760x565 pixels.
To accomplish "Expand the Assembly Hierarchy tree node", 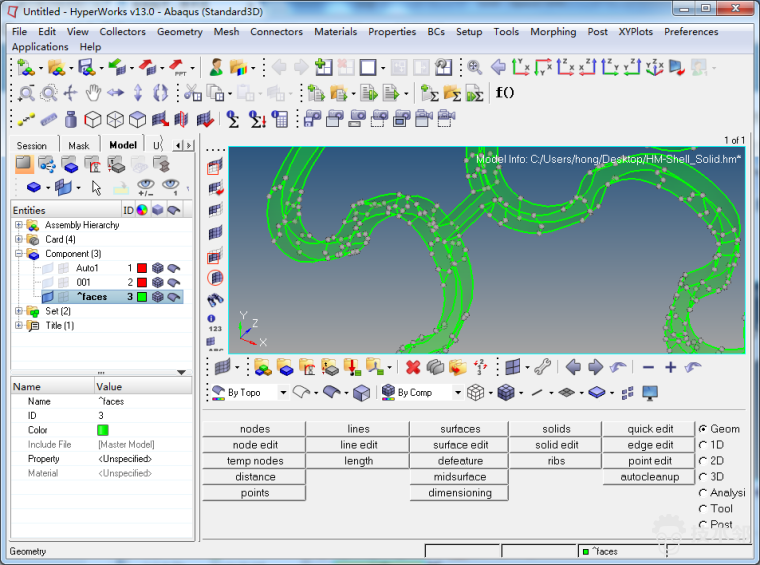I will (x=19, y=225).
